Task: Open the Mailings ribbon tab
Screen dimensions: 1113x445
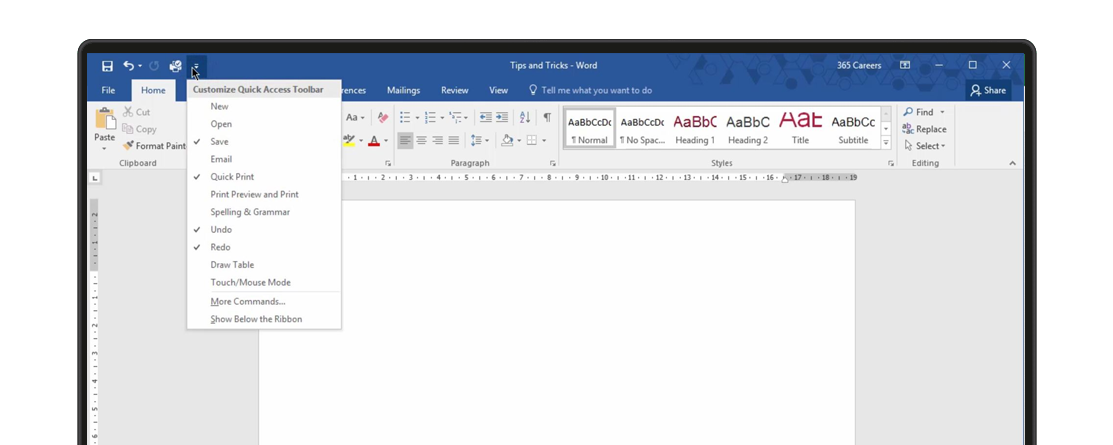Action: [403, 90]
